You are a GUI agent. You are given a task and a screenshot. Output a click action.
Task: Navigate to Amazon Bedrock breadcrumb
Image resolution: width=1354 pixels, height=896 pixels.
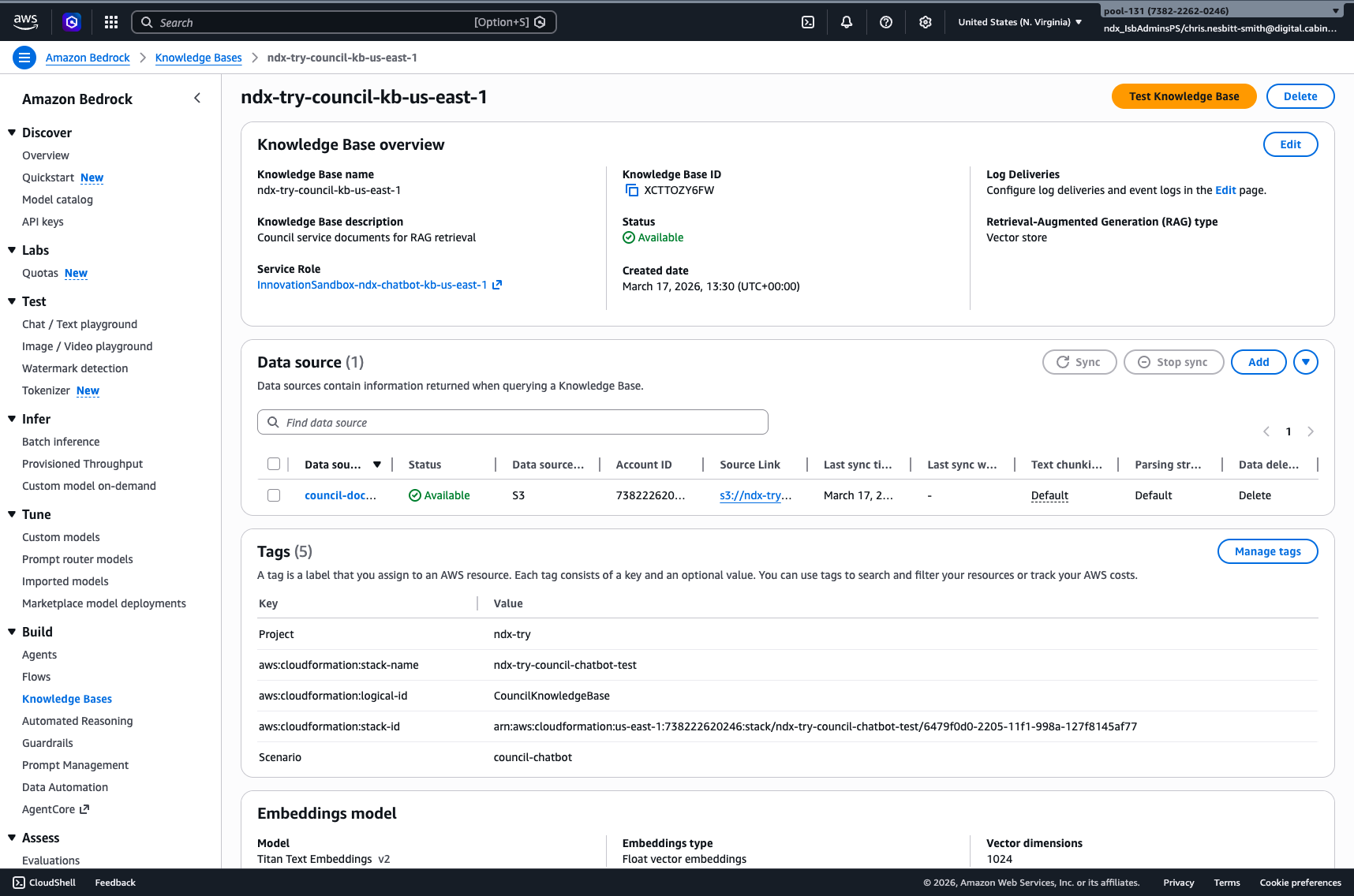(x=88, y=57)
